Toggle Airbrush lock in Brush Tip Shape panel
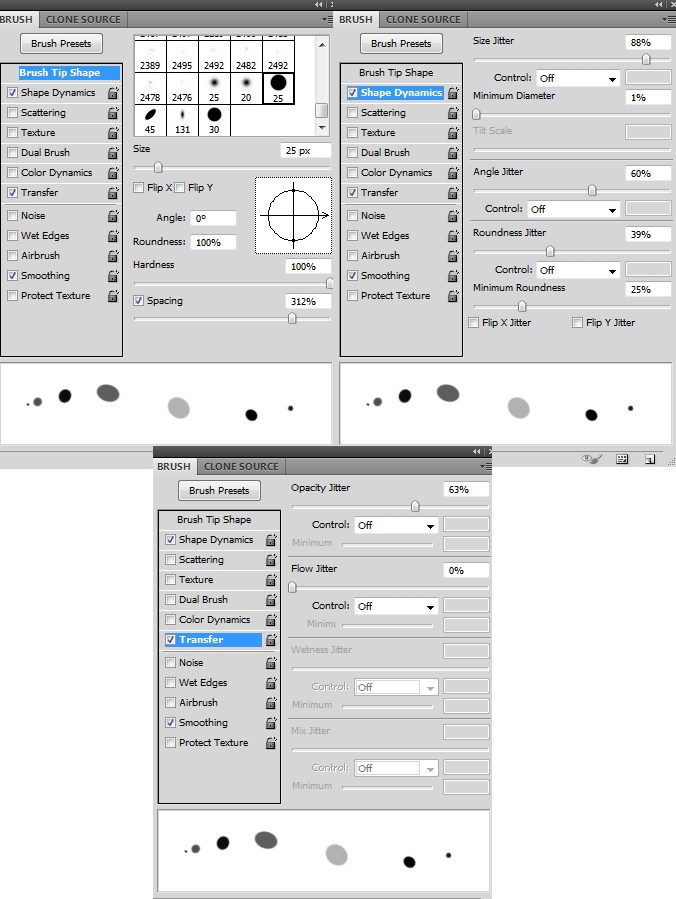The height and width of the screenshot is (899, 676). pyautogui.click(x=113, y=256)
